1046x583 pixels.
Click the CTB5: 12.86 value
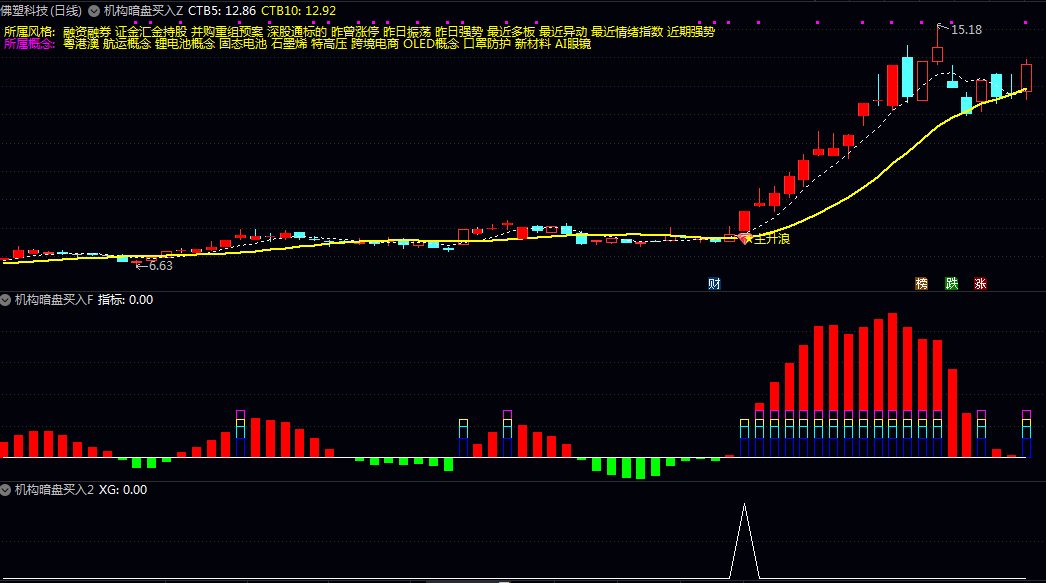click(222, 11)
